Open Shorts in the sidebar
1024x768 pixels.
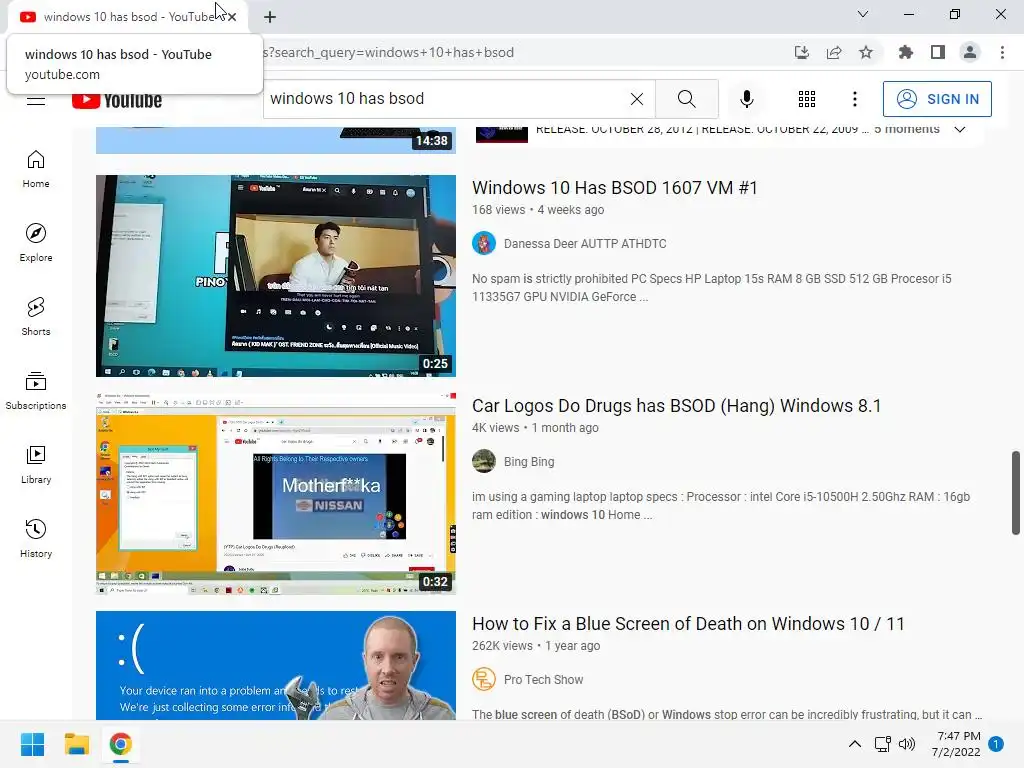point(36,317)
